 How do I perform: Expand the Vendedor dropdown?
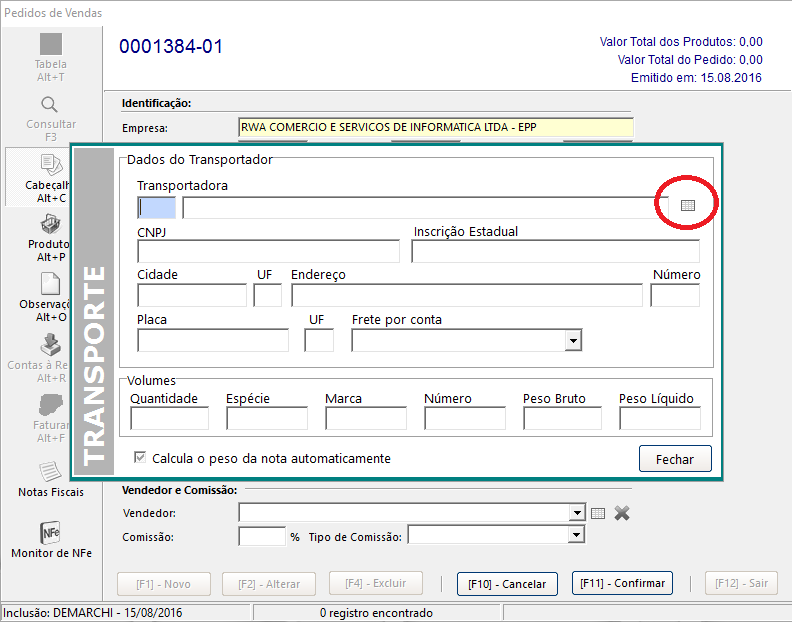point(577,513)
